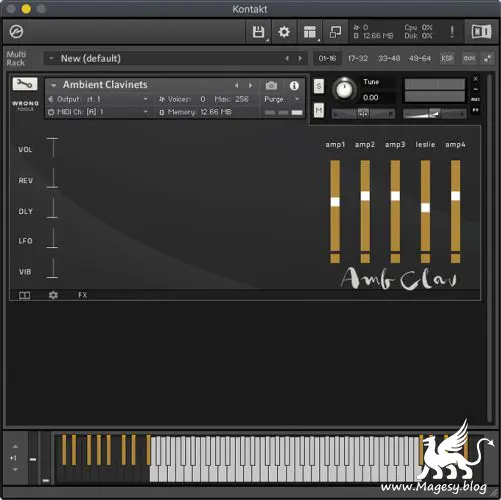Adjust the amp4 slider handle
This screenshot has width=501, height=500.
tap(455, 196)
